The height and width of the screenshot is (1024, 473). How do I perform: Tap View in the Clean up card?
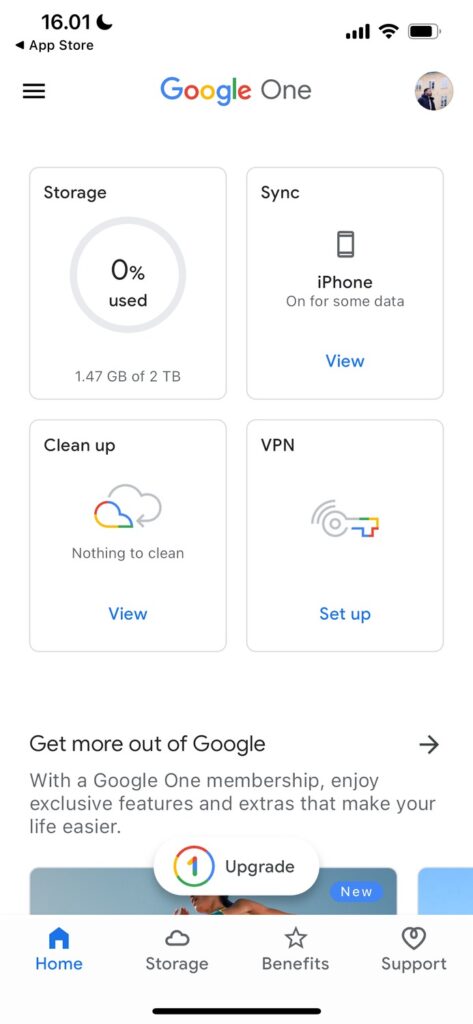click(128, 614)
